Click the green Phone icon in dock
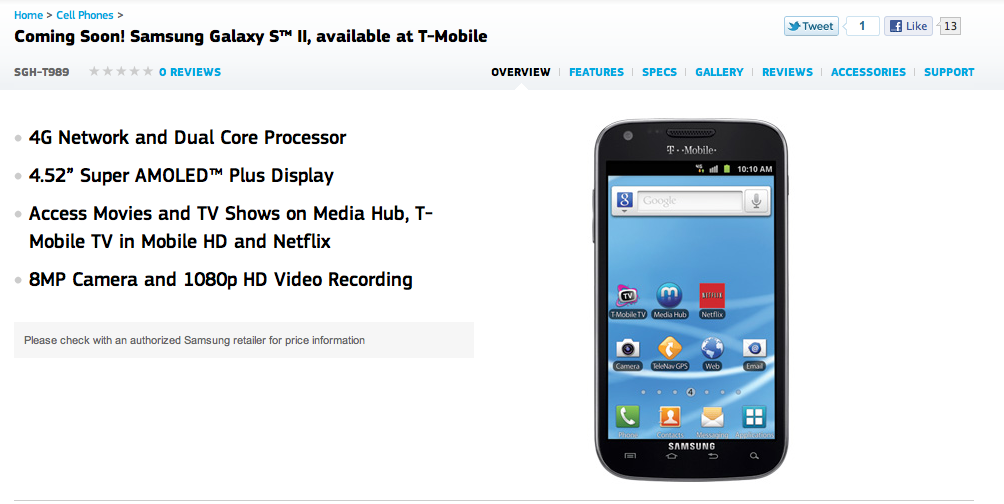1004x504 pixels. (x=628, y=417)
